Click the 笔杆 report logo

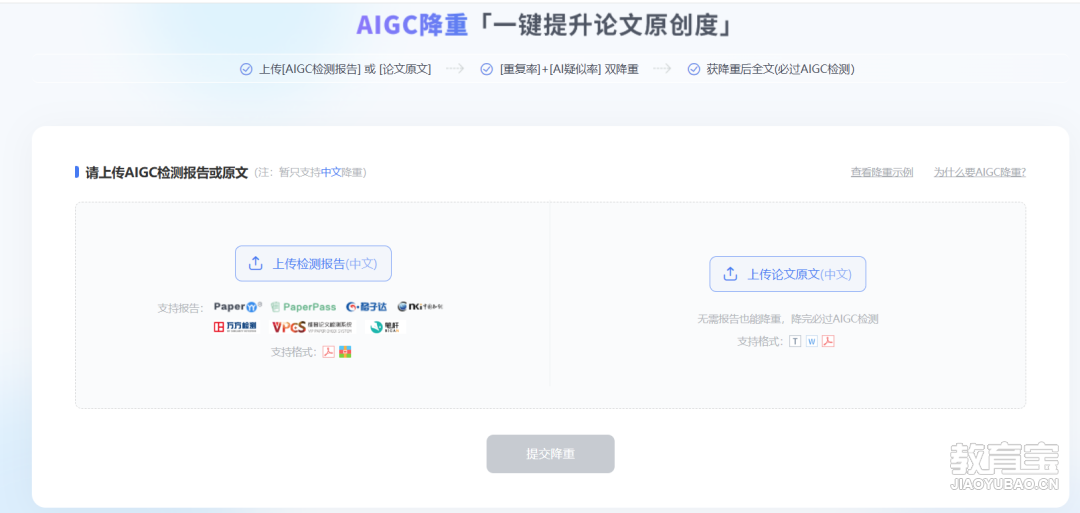(384, 327)
